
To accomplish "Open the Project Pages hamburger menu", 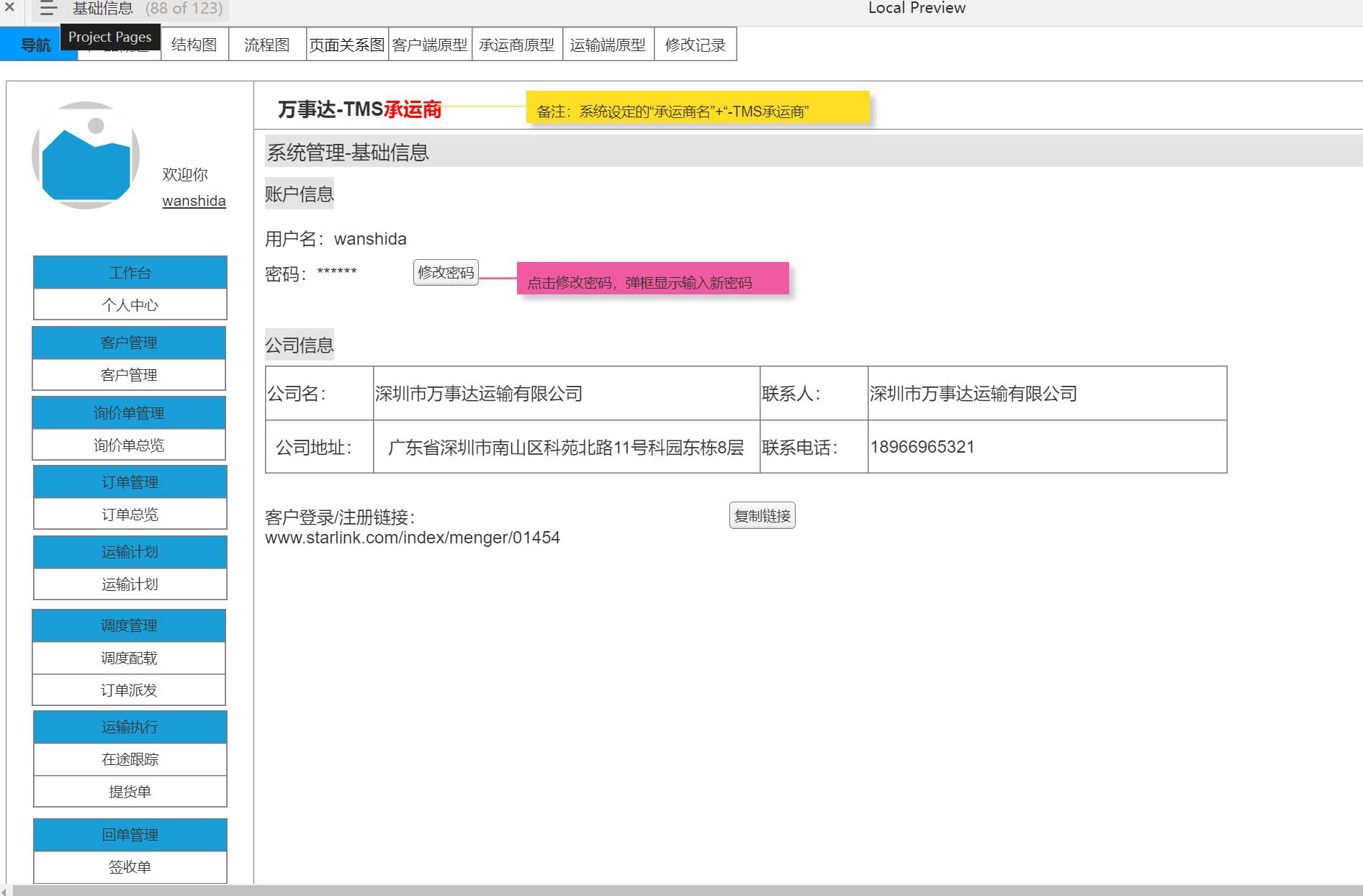I will click(x=48, y=9).
